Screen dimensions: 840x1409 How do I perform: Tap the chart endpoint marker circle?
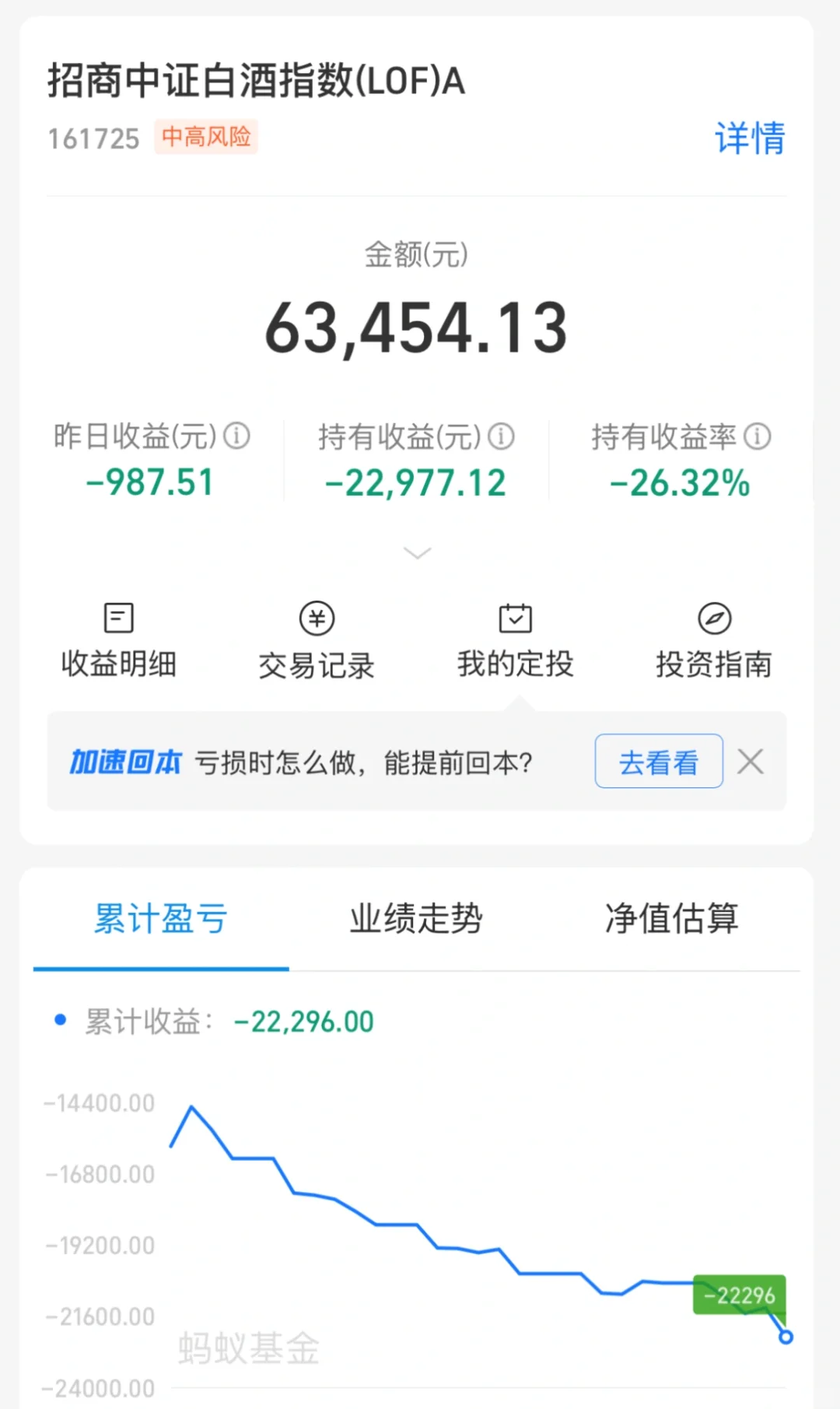(786, 1337)
